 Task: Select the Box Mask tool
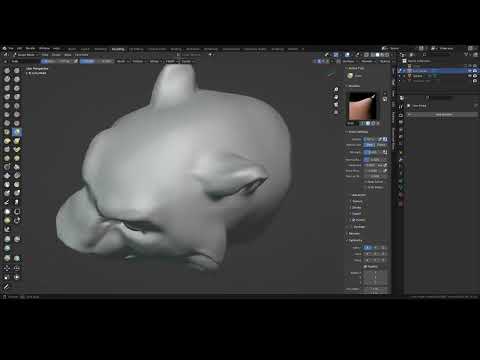coord(7,211)
